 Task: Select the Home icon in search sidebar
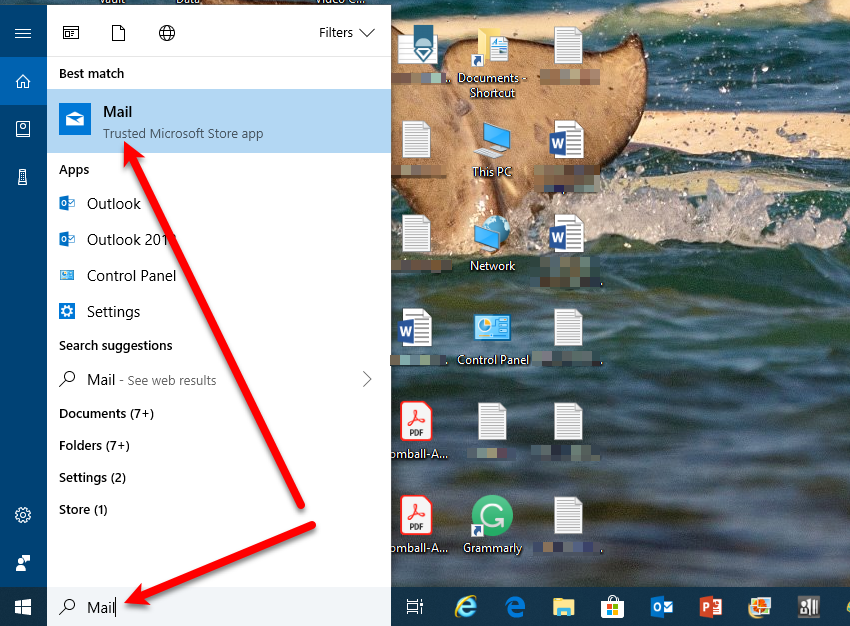point(23,81)
